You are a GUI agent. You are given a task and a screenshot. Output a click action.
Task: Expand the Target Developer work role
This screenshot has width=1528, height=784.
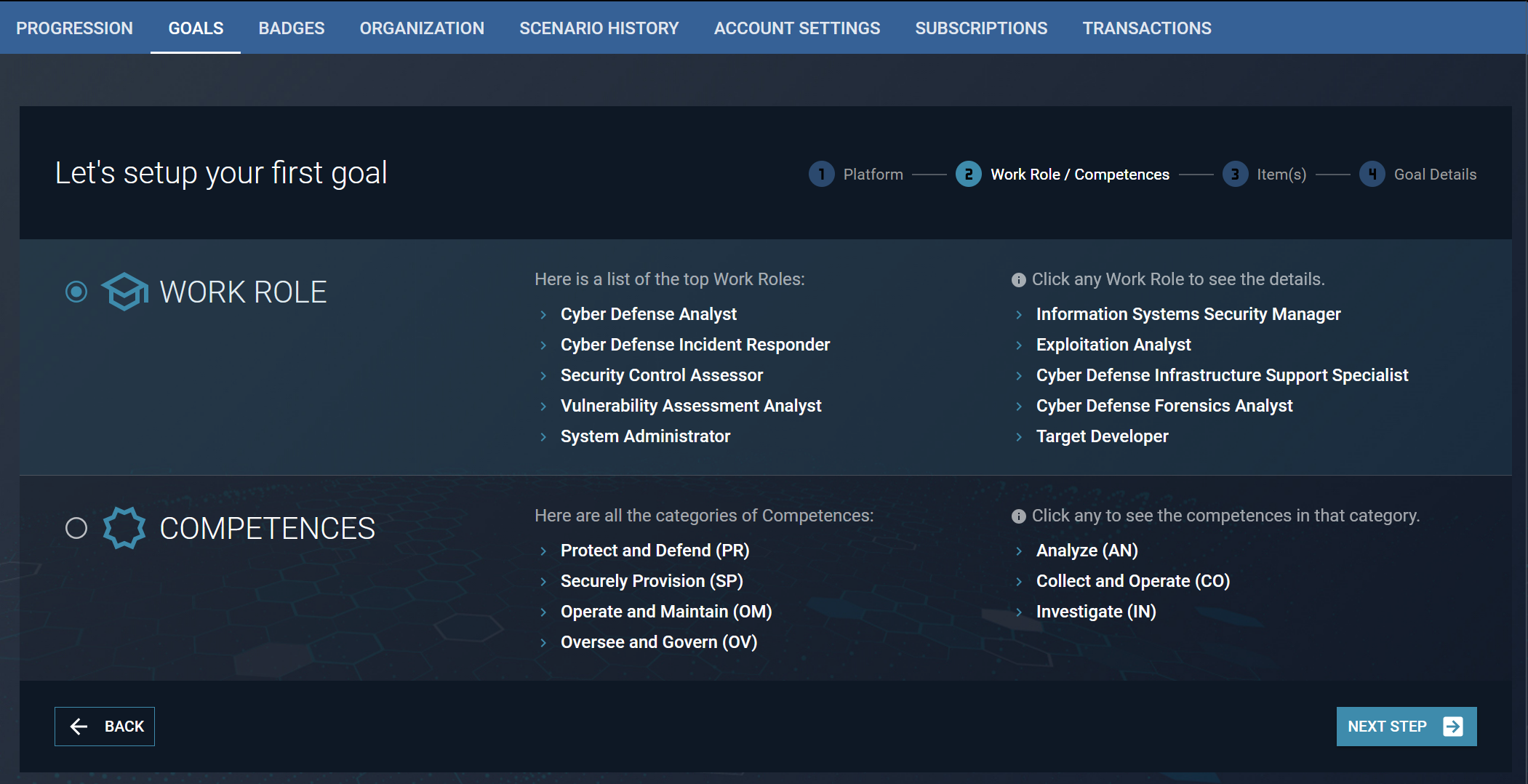[x=1020, y=436]
